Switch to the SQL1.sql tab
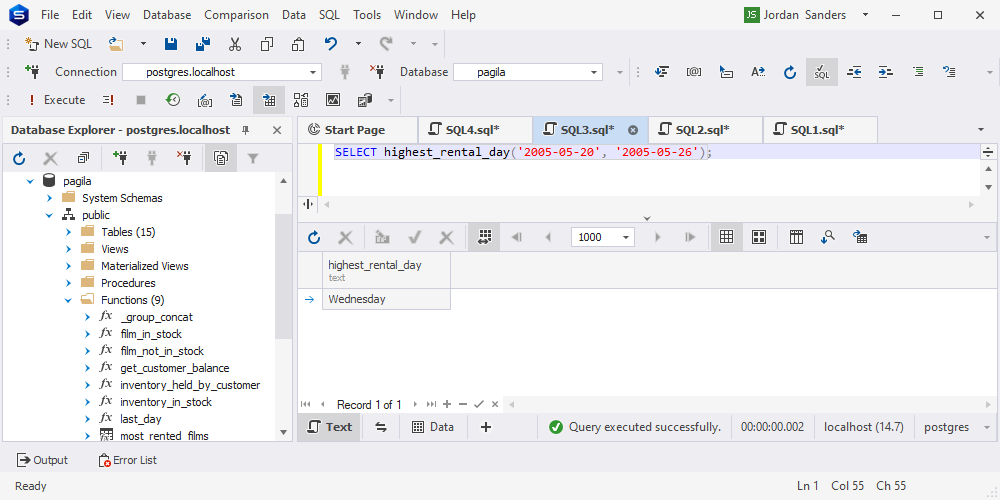This screenshot has width=1000, height=500. [818, 130]
